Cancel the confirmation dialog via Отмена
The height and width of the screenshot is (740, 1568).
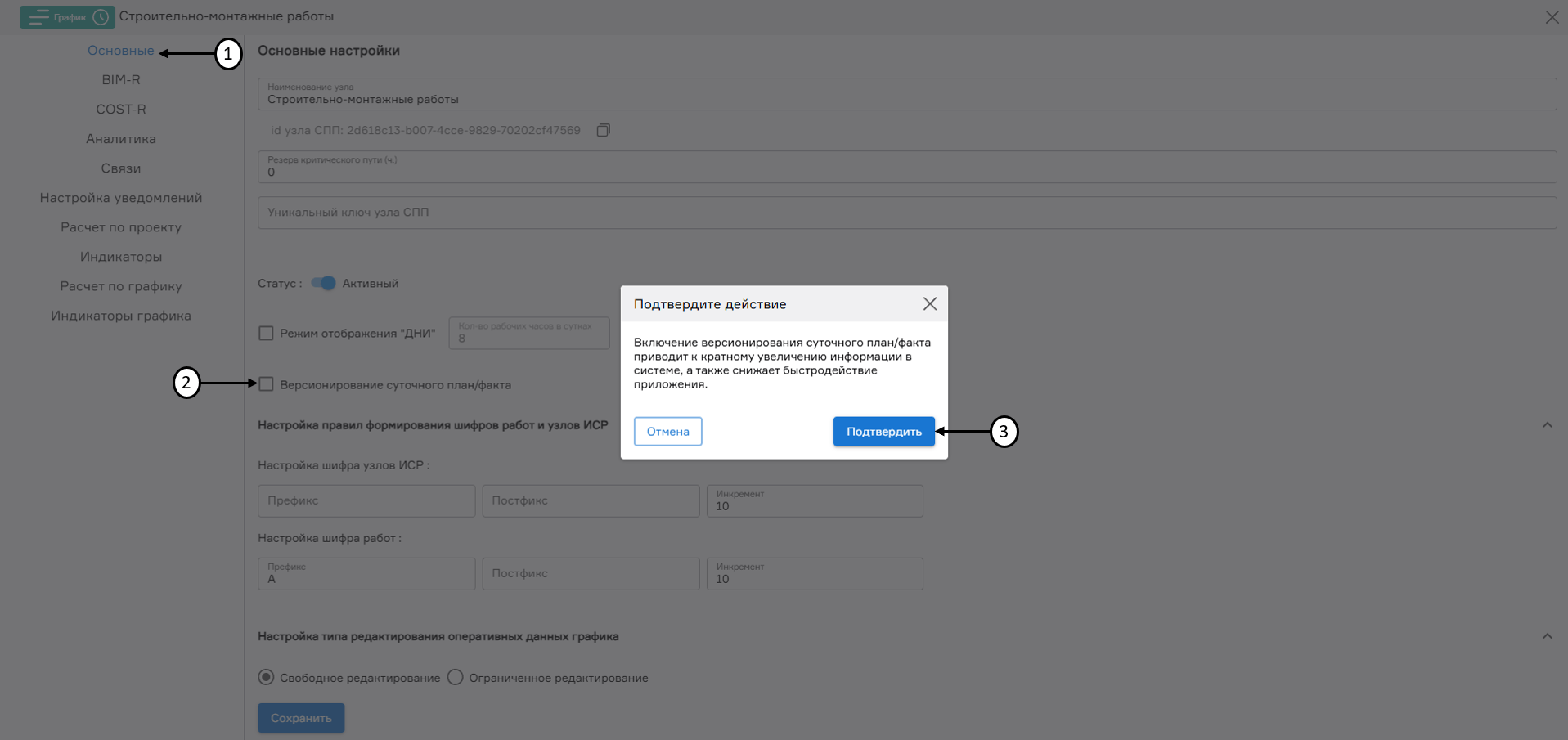(x=667, y=431)
